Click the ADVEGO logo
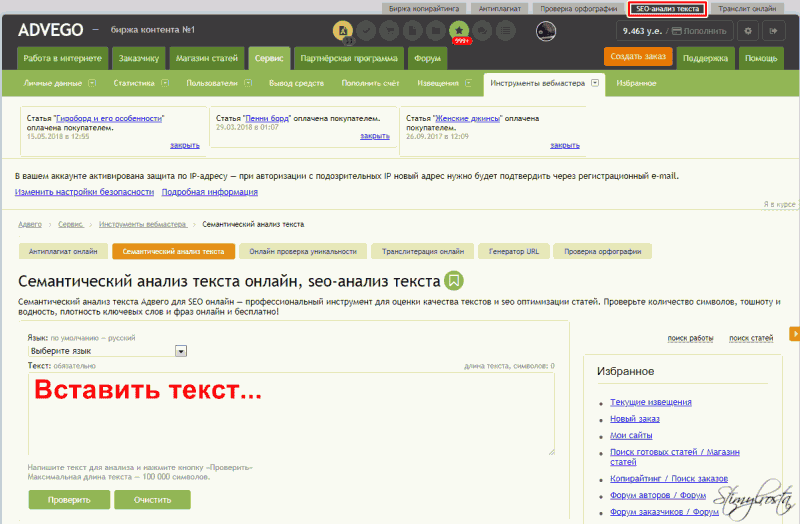The width and height of the screenshot is (800, 524). point(51,30)
